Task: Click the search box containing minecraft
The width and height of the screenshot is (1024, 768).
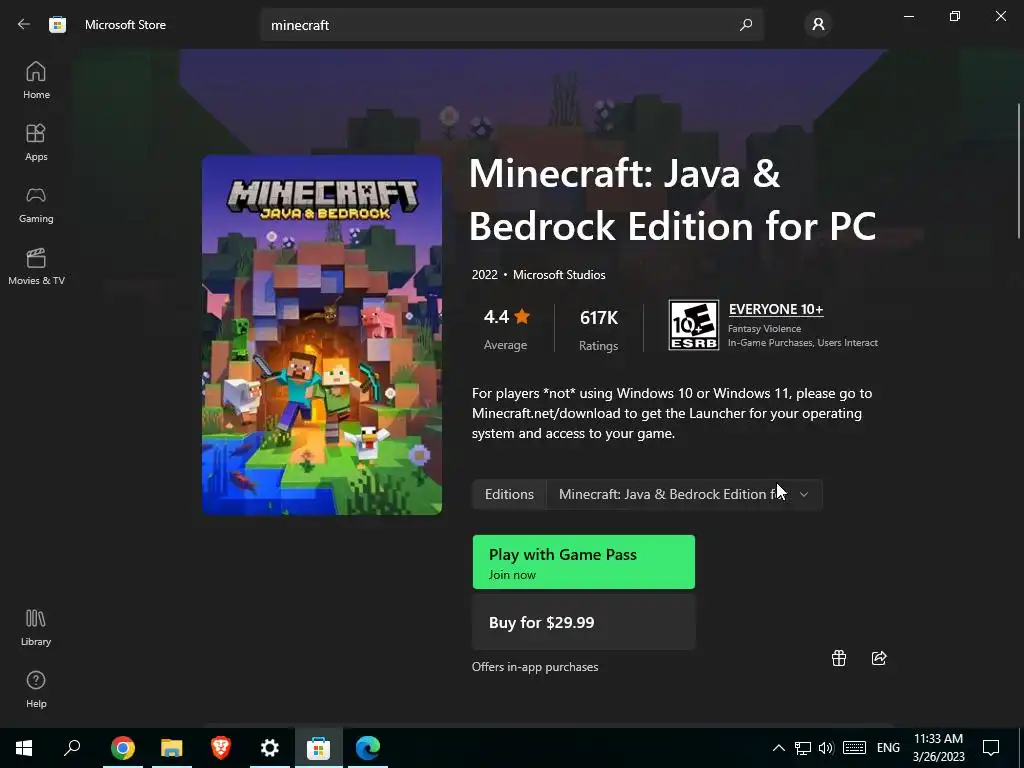Action: click(x=512, y=25)
